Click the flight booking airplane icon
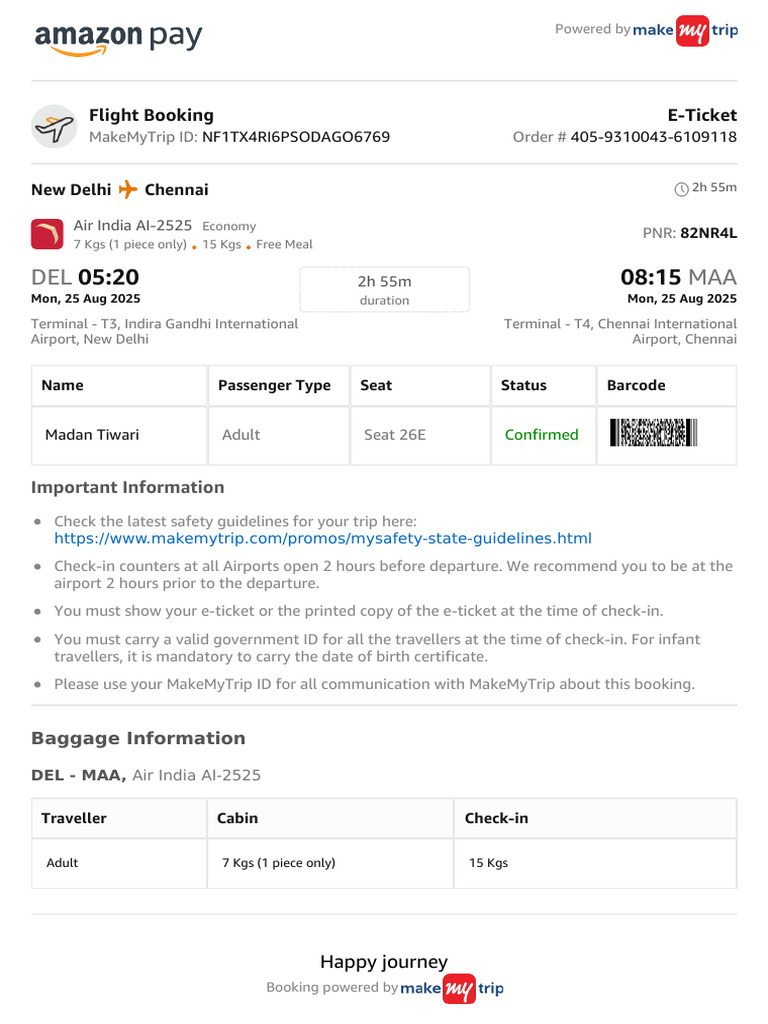Screen dimensions: 768x1024 click(54, 126)
